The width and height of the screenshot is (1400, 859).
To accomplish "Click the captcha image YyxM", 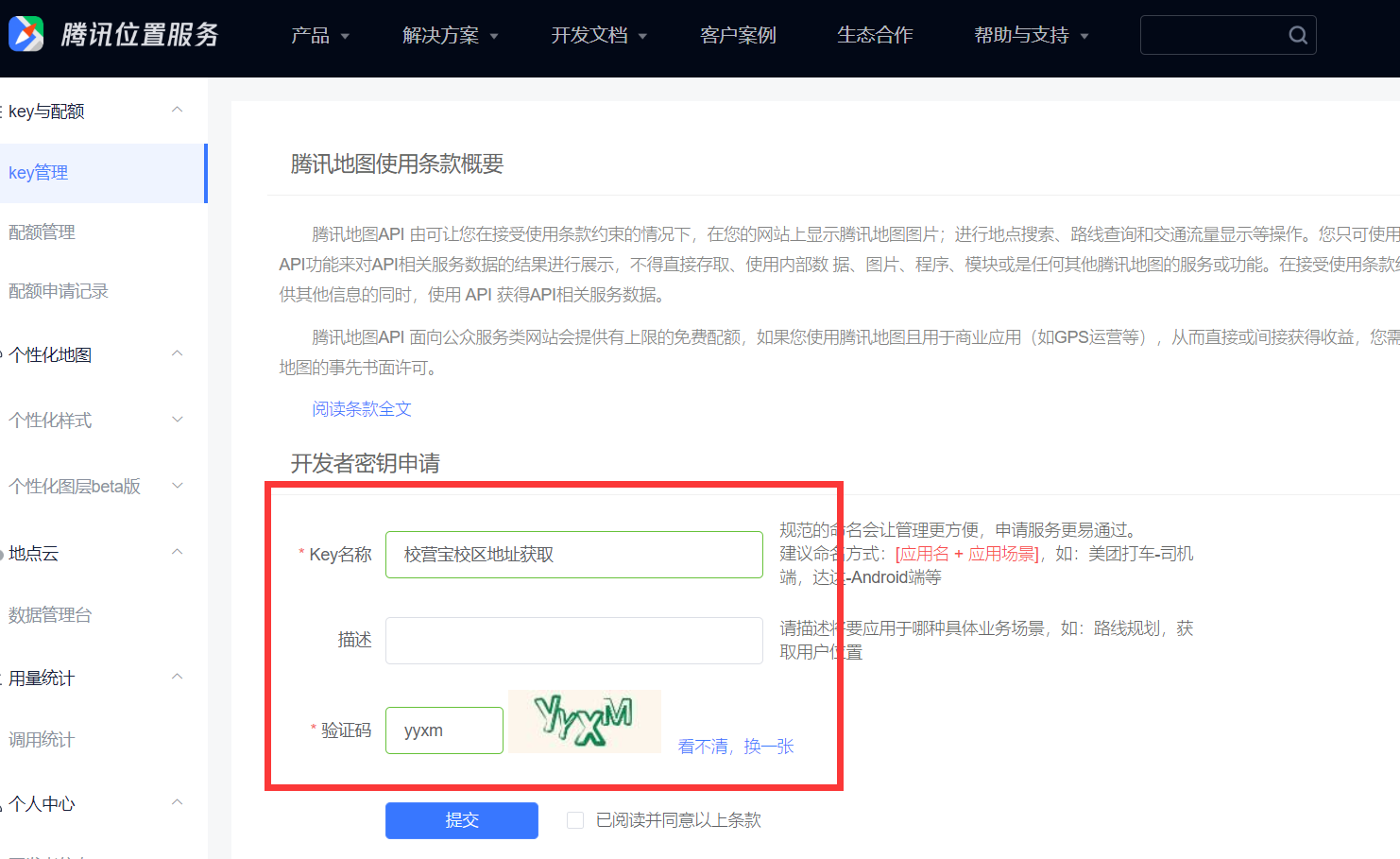I will pyautogui.click(x=585, y=721).
